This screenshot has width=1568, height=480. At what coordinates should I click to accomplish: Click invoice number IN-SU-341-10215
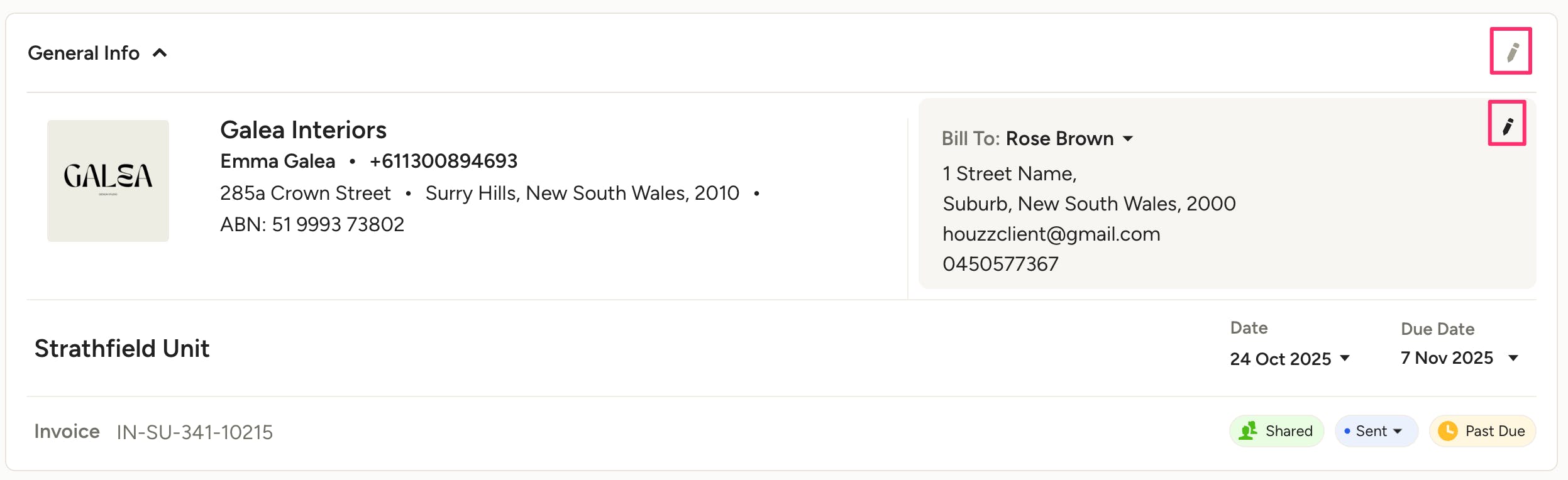coord(195,432)
